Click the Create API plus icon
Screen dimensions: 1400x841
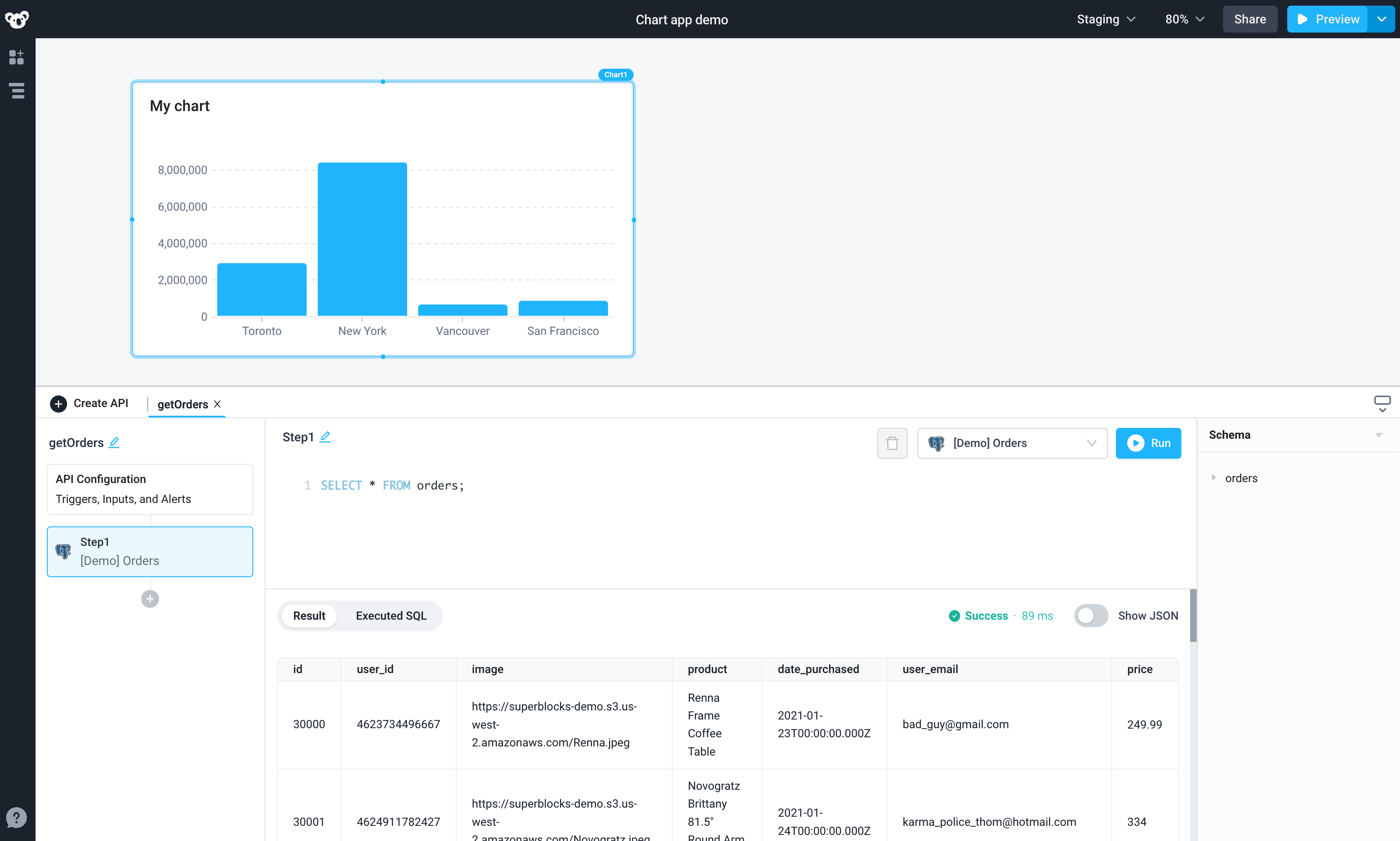[x=58, y=404]
